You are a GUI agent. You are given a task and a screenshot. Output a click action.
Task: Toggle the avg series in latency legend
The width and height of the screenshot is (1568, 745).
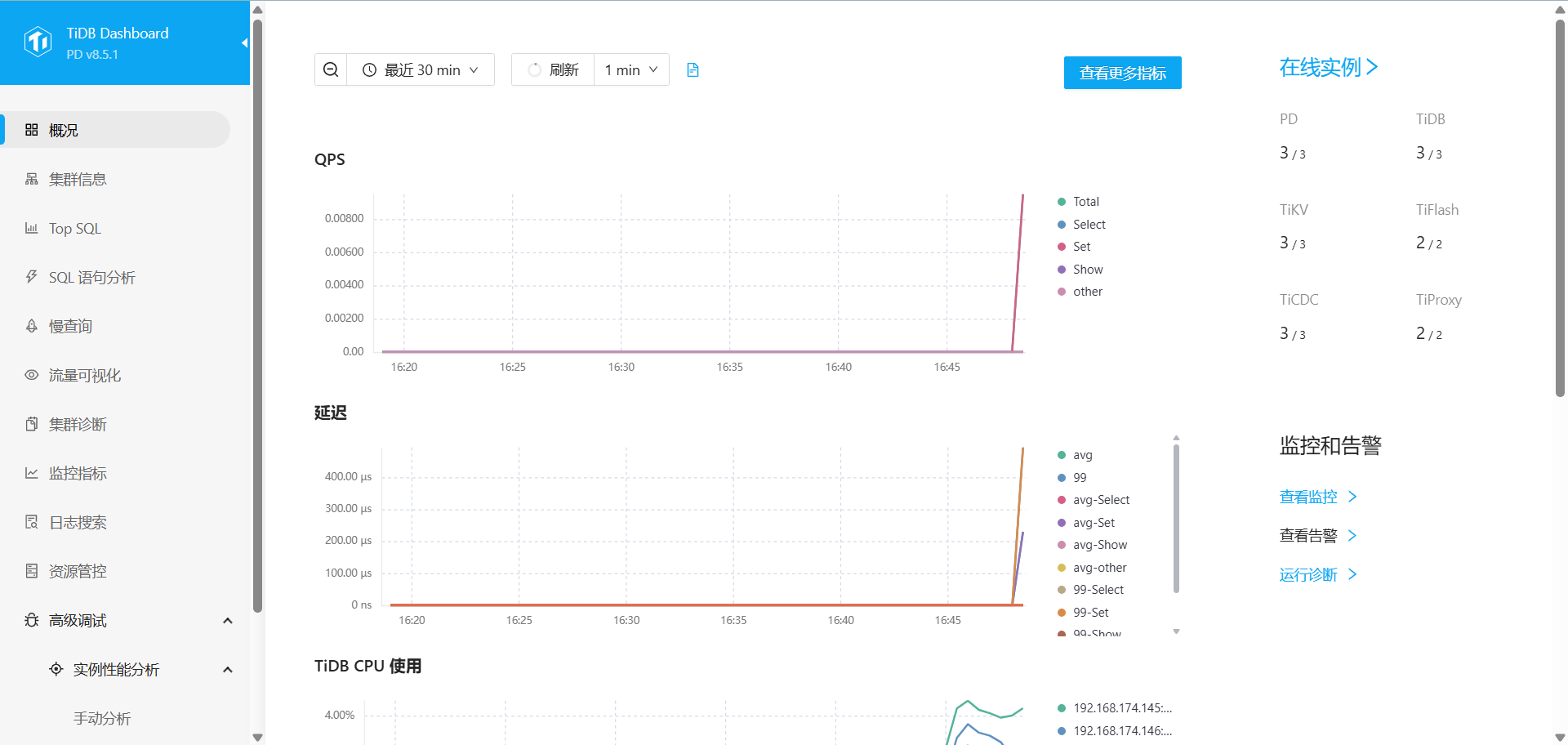[1075, 455]
